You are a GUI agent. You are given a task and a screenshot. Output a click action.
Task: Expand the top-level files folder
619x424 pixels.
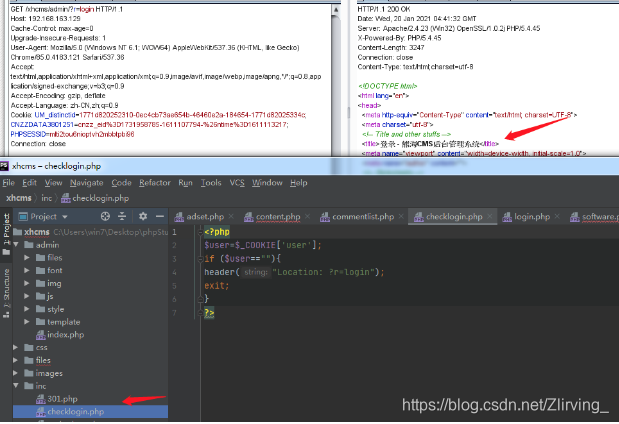pyautogui.click(x=15, y=360)
